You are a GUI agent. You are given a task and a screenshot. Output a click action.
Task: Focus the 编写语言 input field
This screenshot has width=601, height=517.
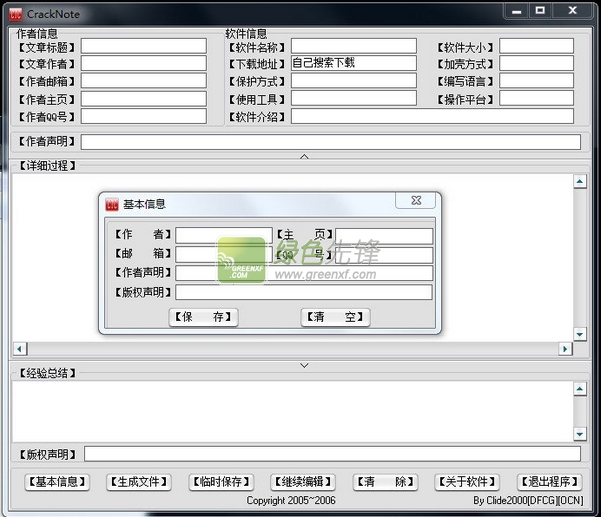pyautogui.click(x=537, y=81)
